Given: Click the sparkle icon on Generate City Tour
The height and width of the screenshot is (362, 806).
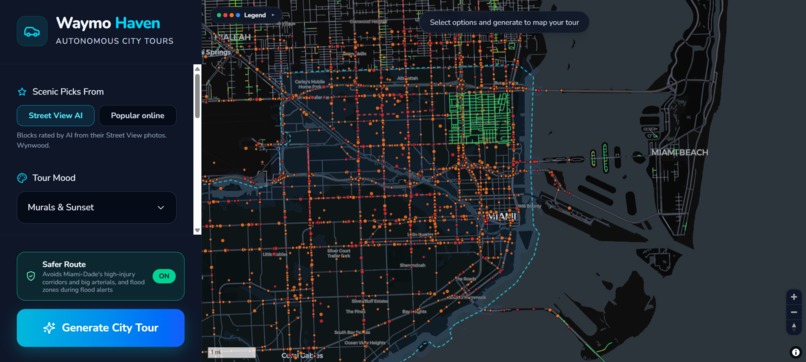Looking at the screenshot, I should click(49, 328).
